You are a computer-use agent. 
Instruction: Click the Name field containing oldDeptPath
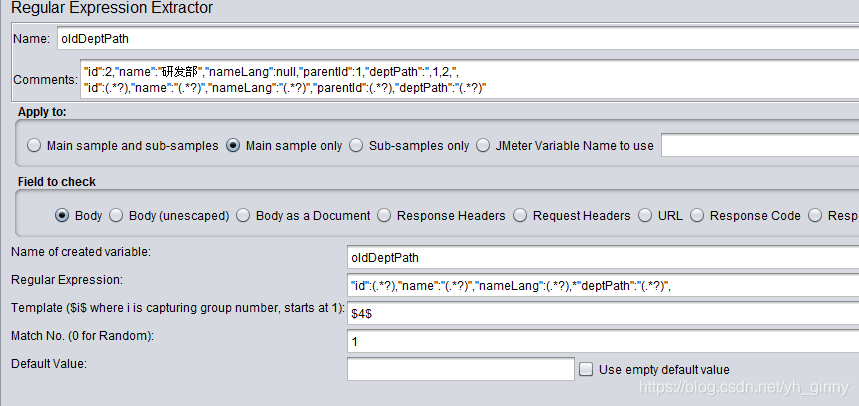click(458, 39)
